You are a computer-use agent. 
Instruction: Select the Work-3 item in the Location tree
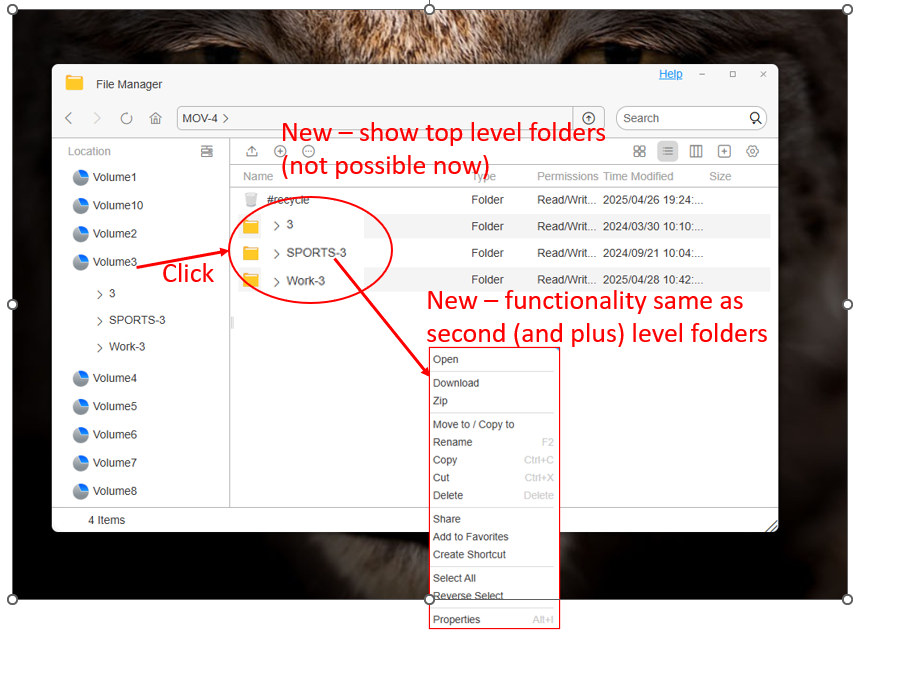pyautogui.click(x=127, y=347)
